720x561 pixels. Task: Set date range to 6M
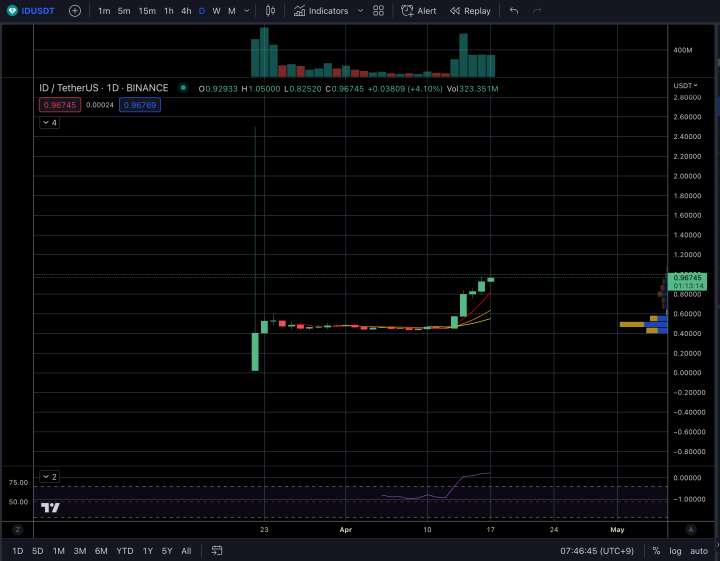click(x=101, y=550)
